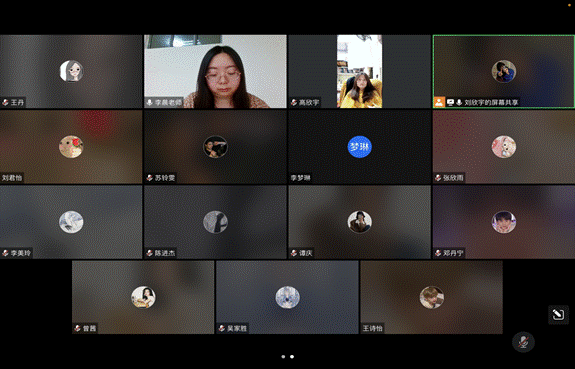Click 王诗怡's round avatar

[432, 297]
